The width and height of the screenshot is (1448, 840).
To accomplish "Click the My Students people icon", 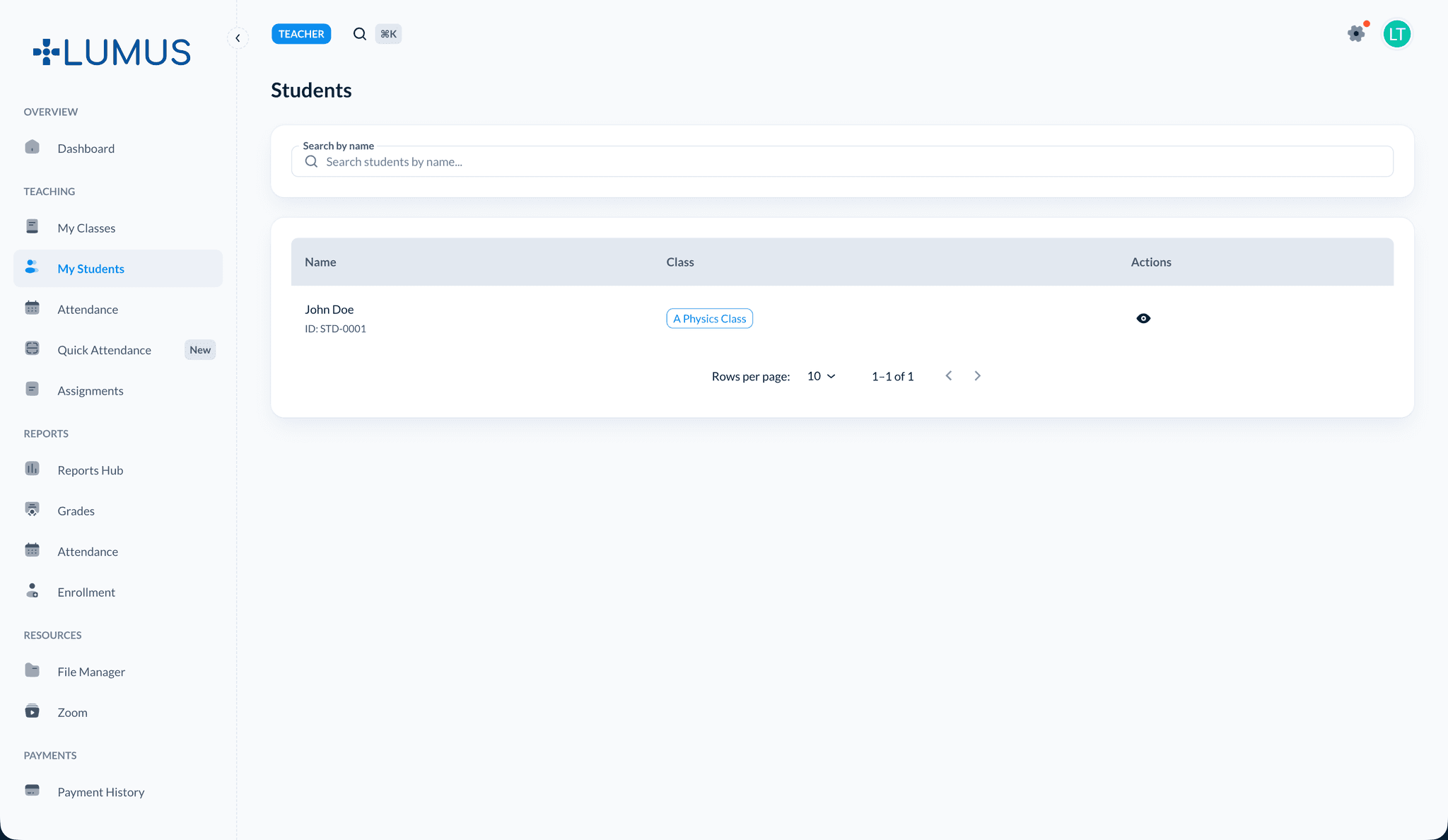I will (x=33, y=267).
